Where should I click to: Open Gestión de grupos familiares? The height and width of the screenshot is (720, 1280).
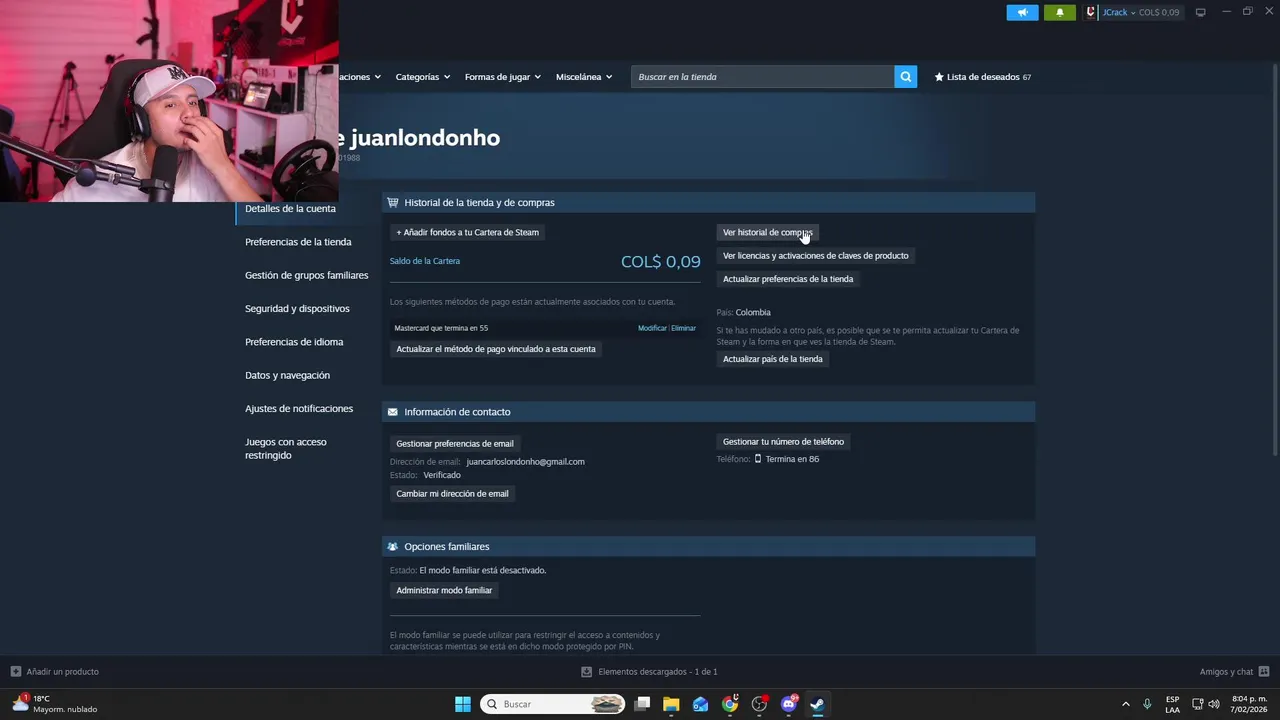(x=306, y=275)
